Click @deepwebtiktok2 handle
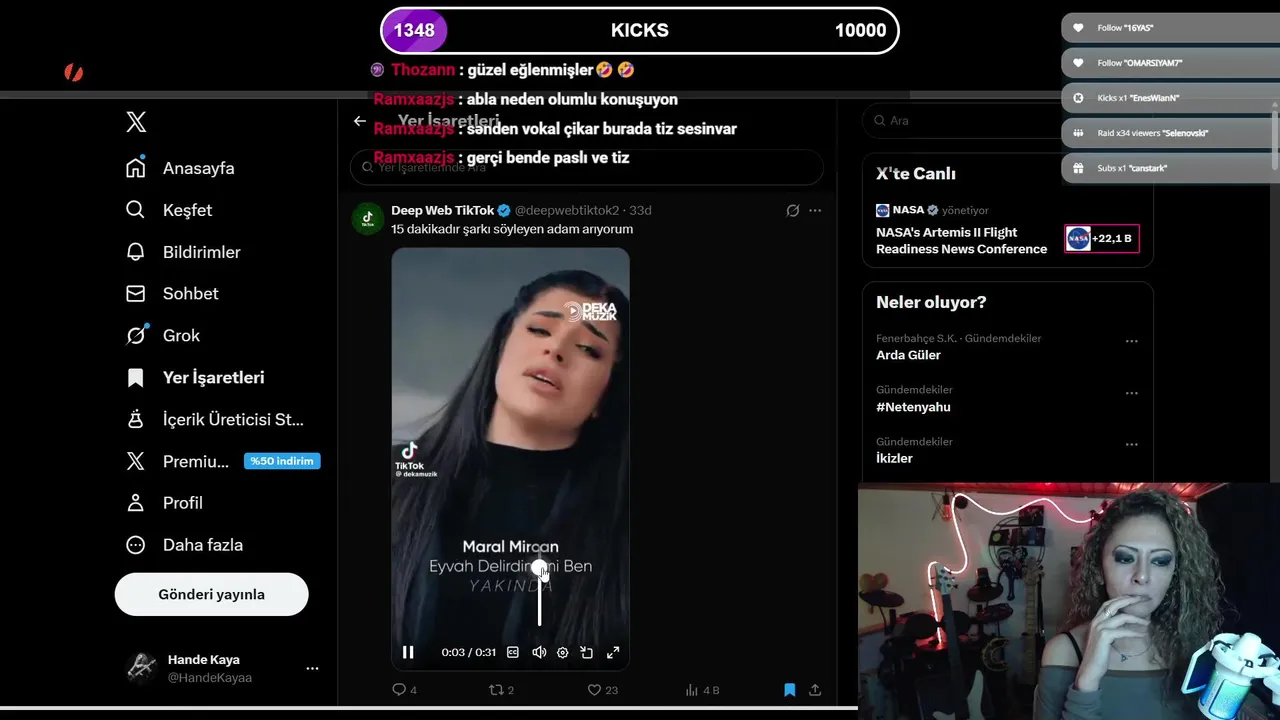 coord(567,210)
